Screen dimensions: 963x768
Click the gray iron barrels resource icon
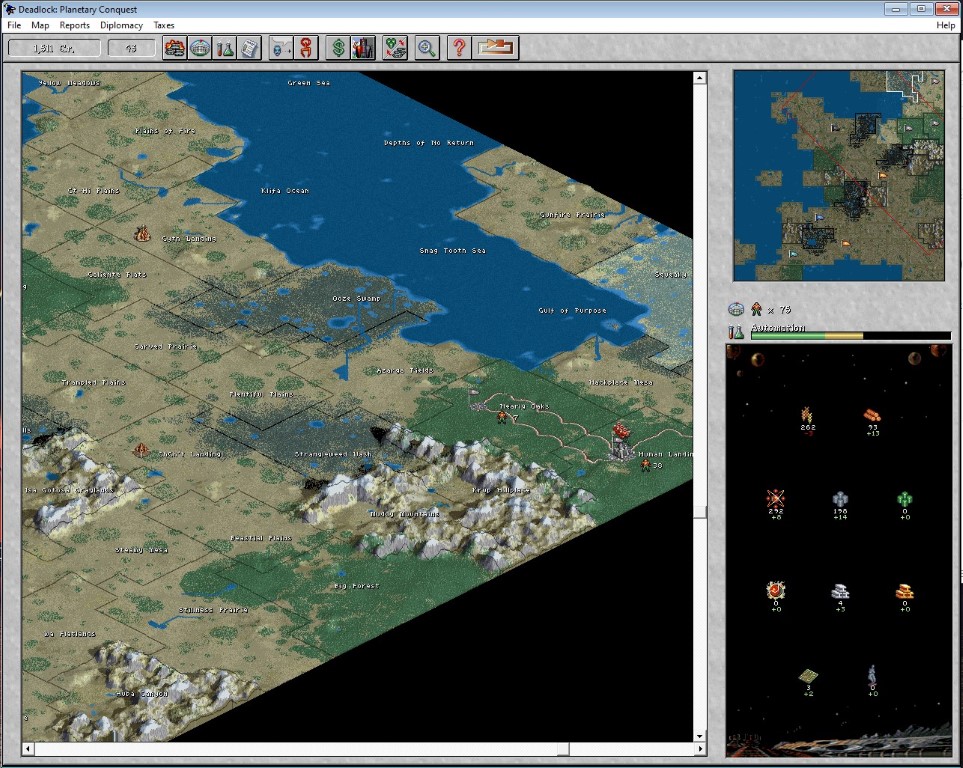tap(840, 499)
